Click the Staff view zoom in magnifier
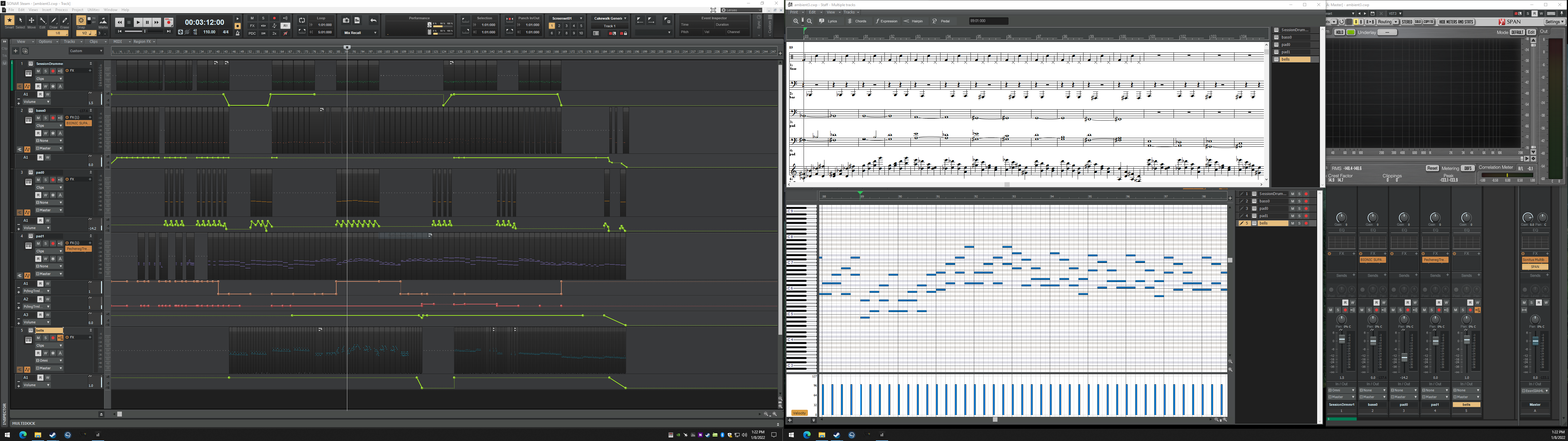The height and width of the screenshot is (441, 1568). tap(796, 21)
